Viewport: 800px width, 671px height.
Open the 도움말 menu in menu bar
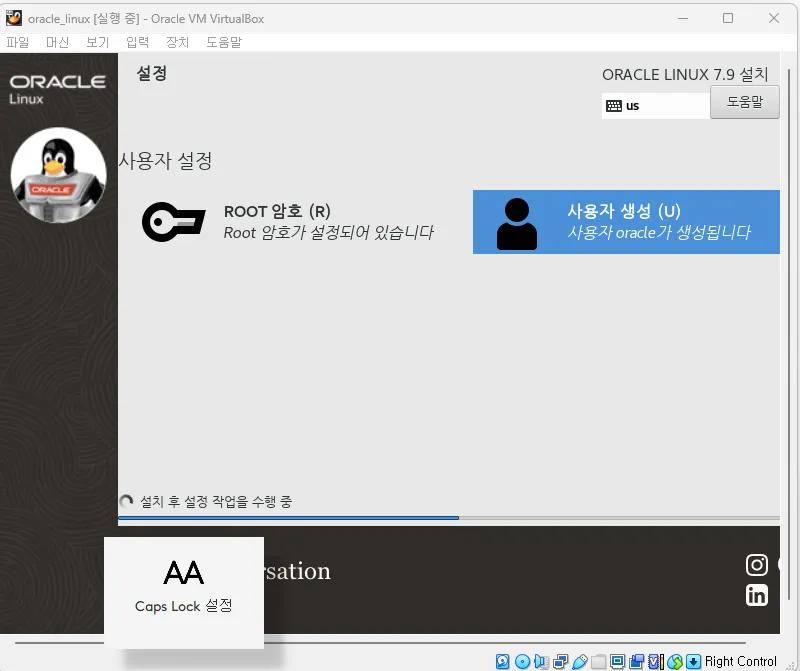pyautogui.click(x=223, y=42)
